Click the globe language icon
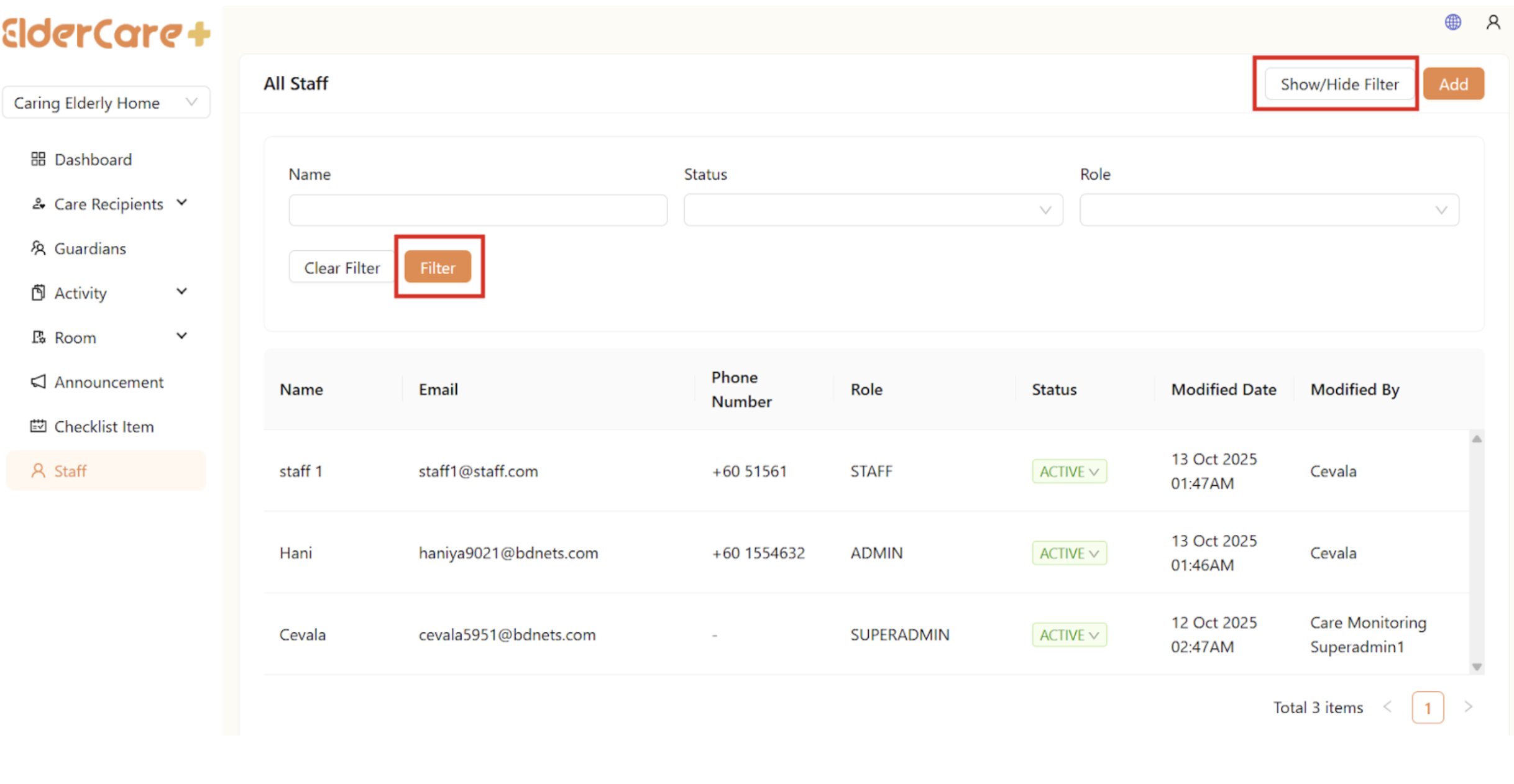 (1452, 22)
